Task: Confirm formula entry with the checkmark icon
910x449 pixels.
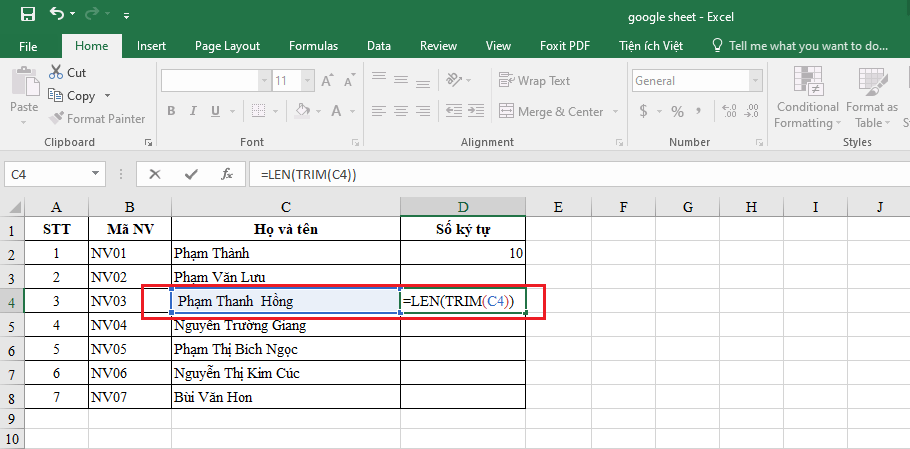Action: (x=191, y=174)
